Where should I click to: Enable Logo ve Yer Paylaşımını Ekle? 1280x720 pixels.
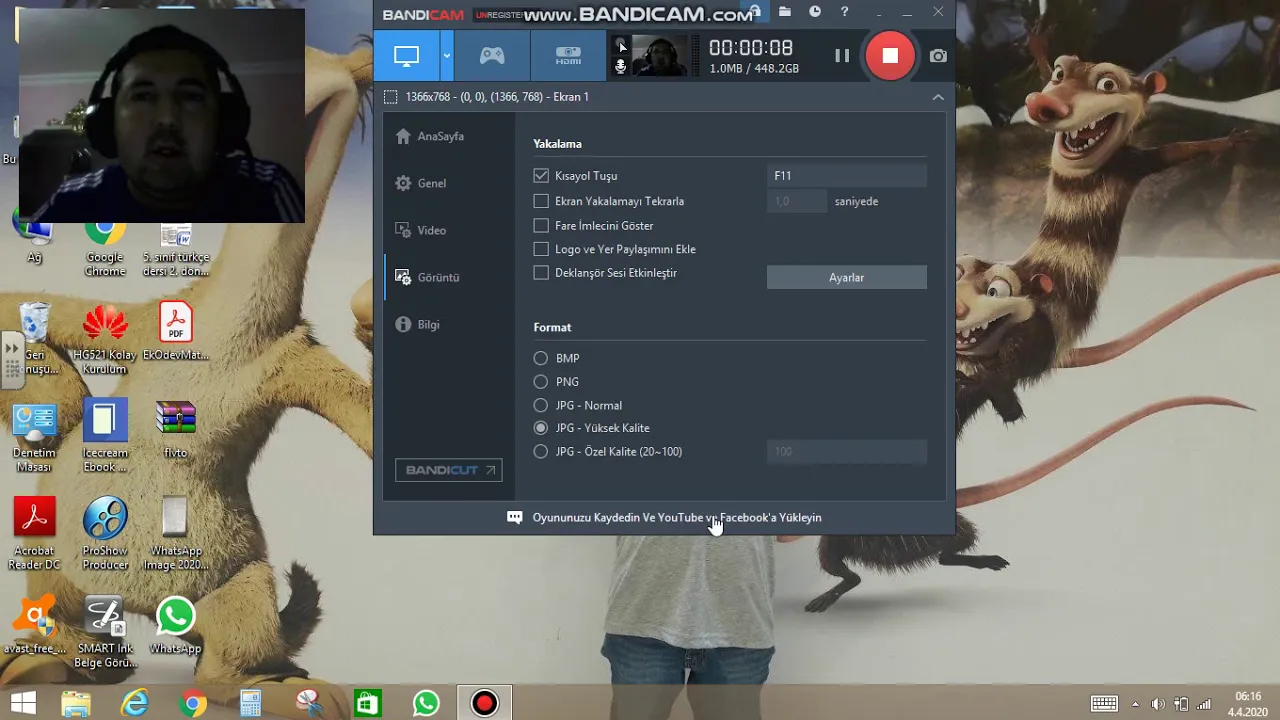click(541, 249)
